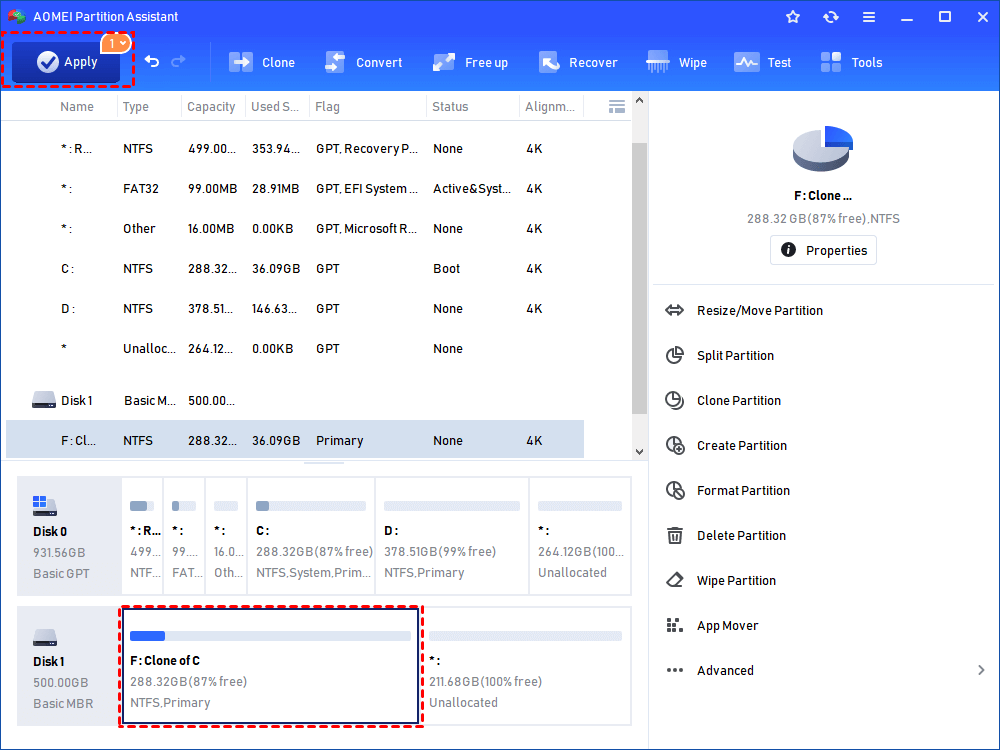
Task: Click the partition list scrollbar thumb
Action: 639,277
